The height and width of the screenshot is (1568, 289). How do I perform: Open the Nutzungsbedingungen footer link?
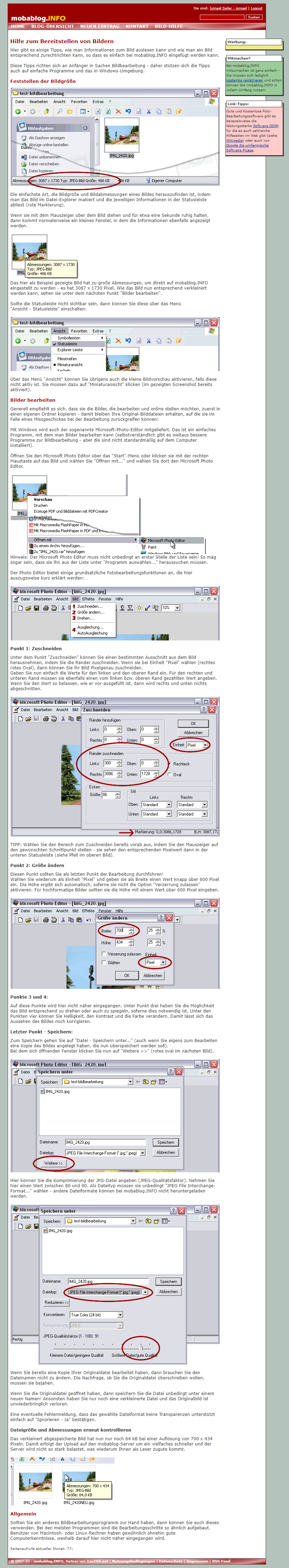133,1561
